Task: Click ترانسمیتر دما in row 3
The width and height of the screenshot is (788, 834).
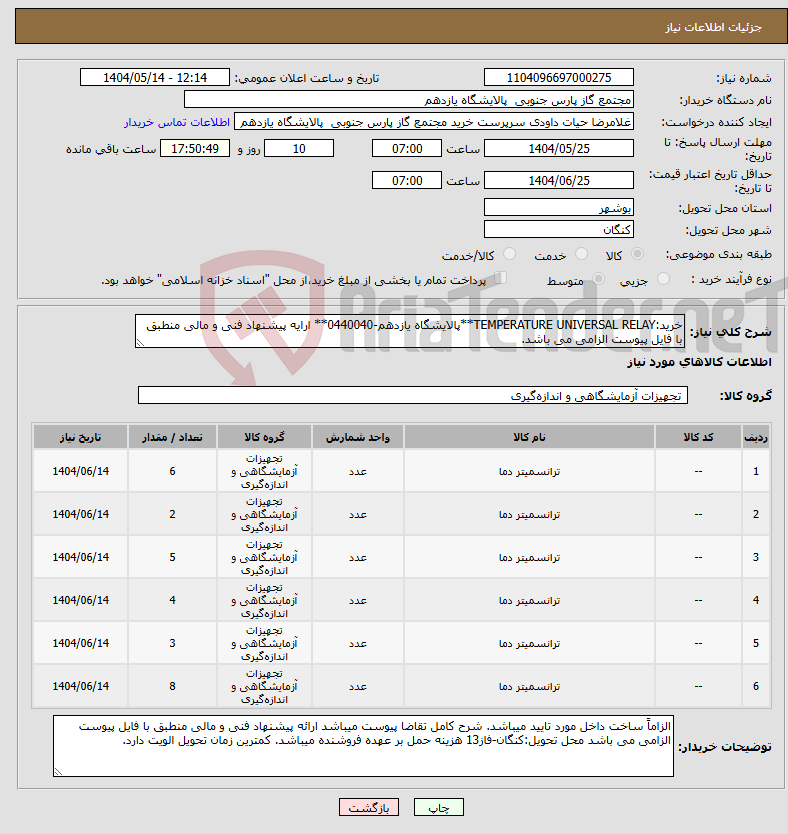Action: pyautogui.click(x=529, y=557)
